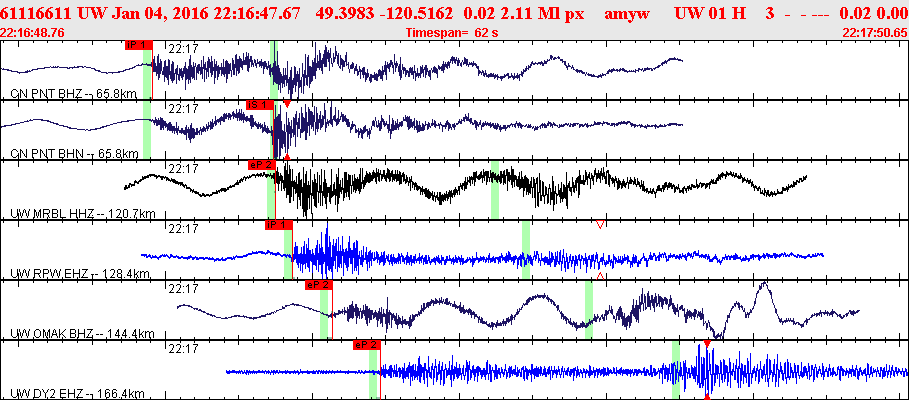Viewport: 909px width, 400px height.
Task: Click the second green bar on MRBL HHZ
Action: [494, 189]
